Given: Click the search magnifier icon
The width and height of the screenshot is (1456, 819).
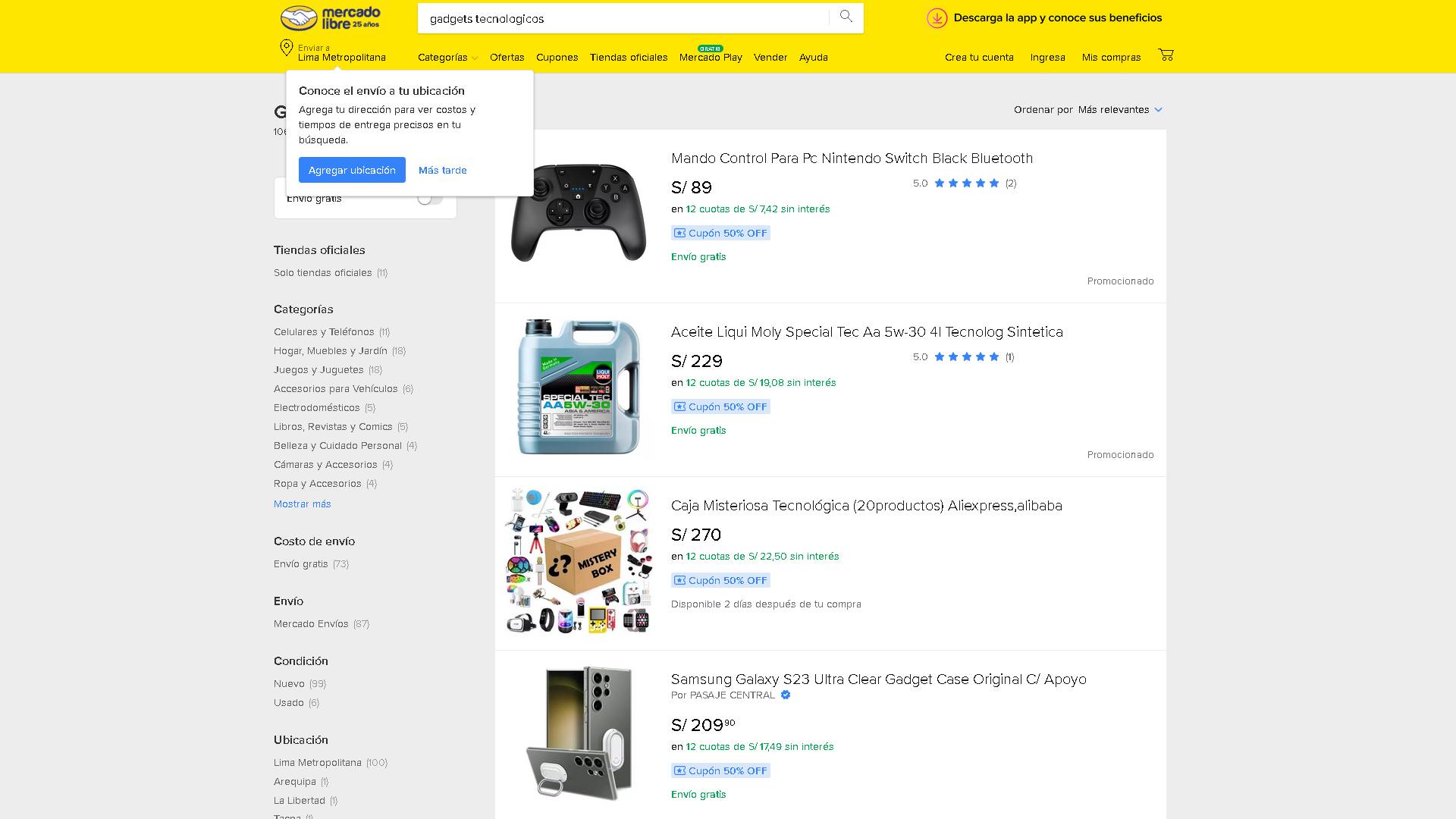Looking at the screenshot, I should pyautogui.click(x=846, y=17).
